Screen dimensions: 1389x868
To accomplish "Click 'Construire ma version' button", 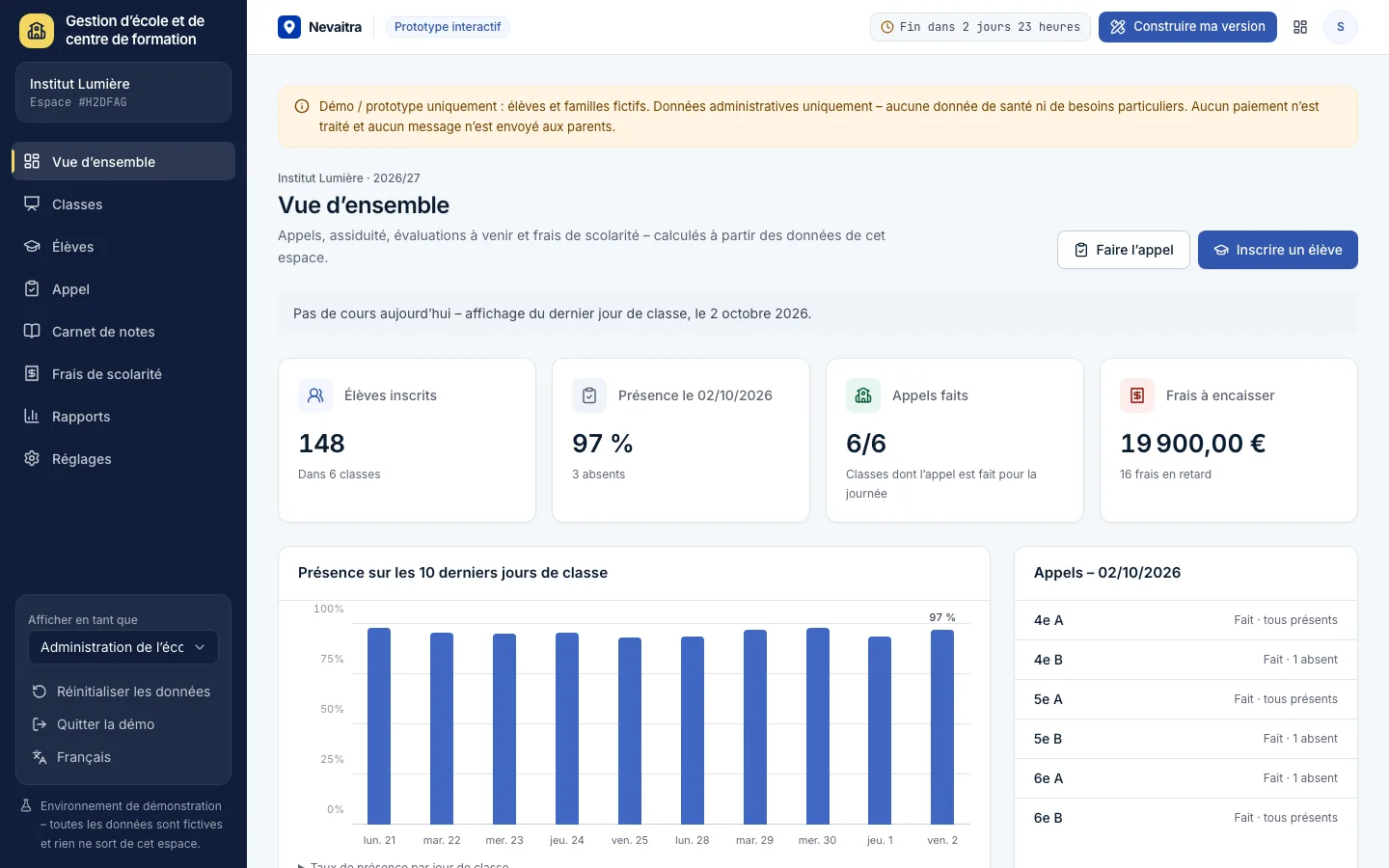I will 1187,27.
